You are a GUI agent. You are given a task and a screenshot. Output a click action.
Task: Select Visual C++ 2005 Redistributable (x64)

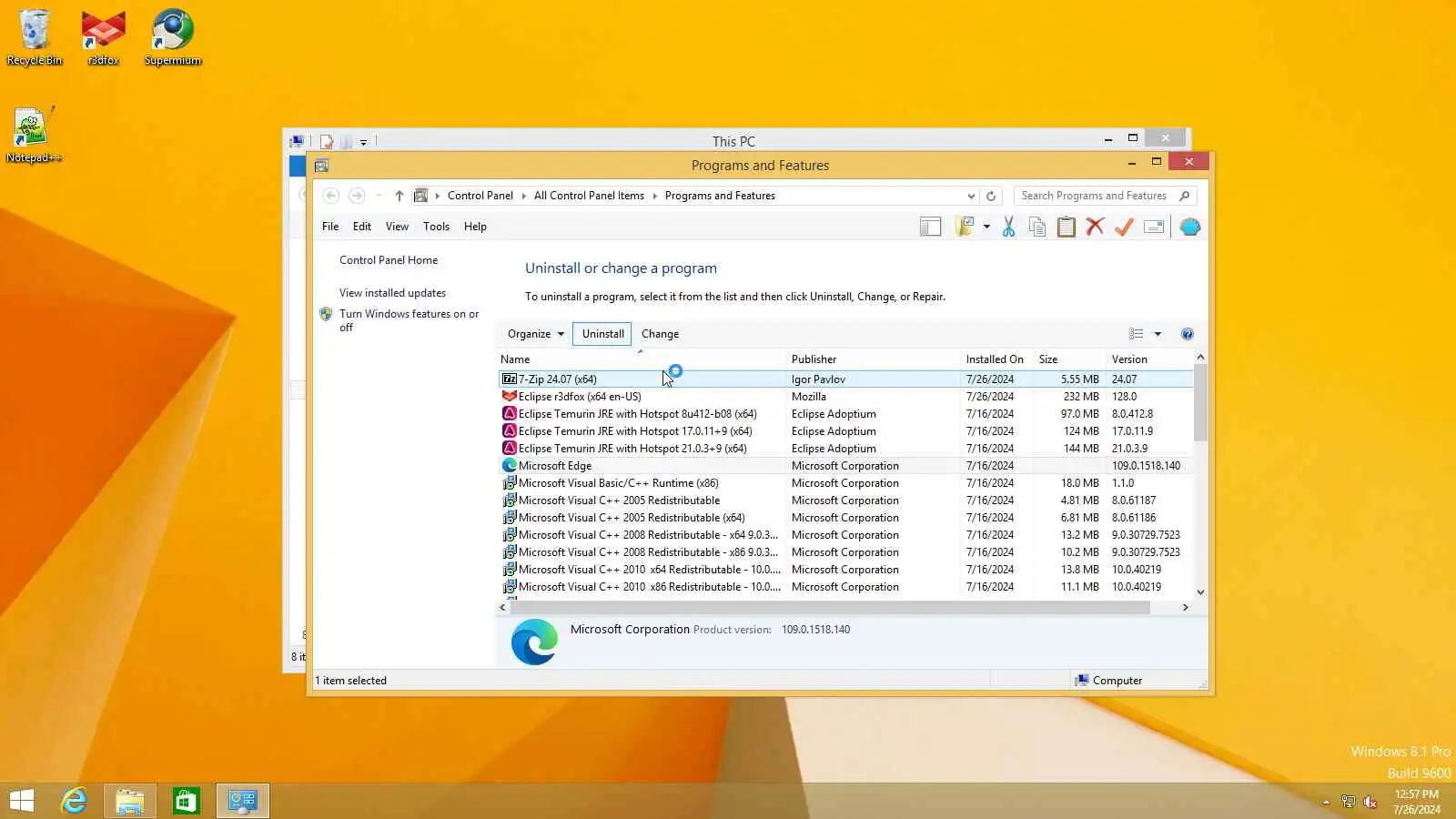pyautogui.click(x=845, y=518)
